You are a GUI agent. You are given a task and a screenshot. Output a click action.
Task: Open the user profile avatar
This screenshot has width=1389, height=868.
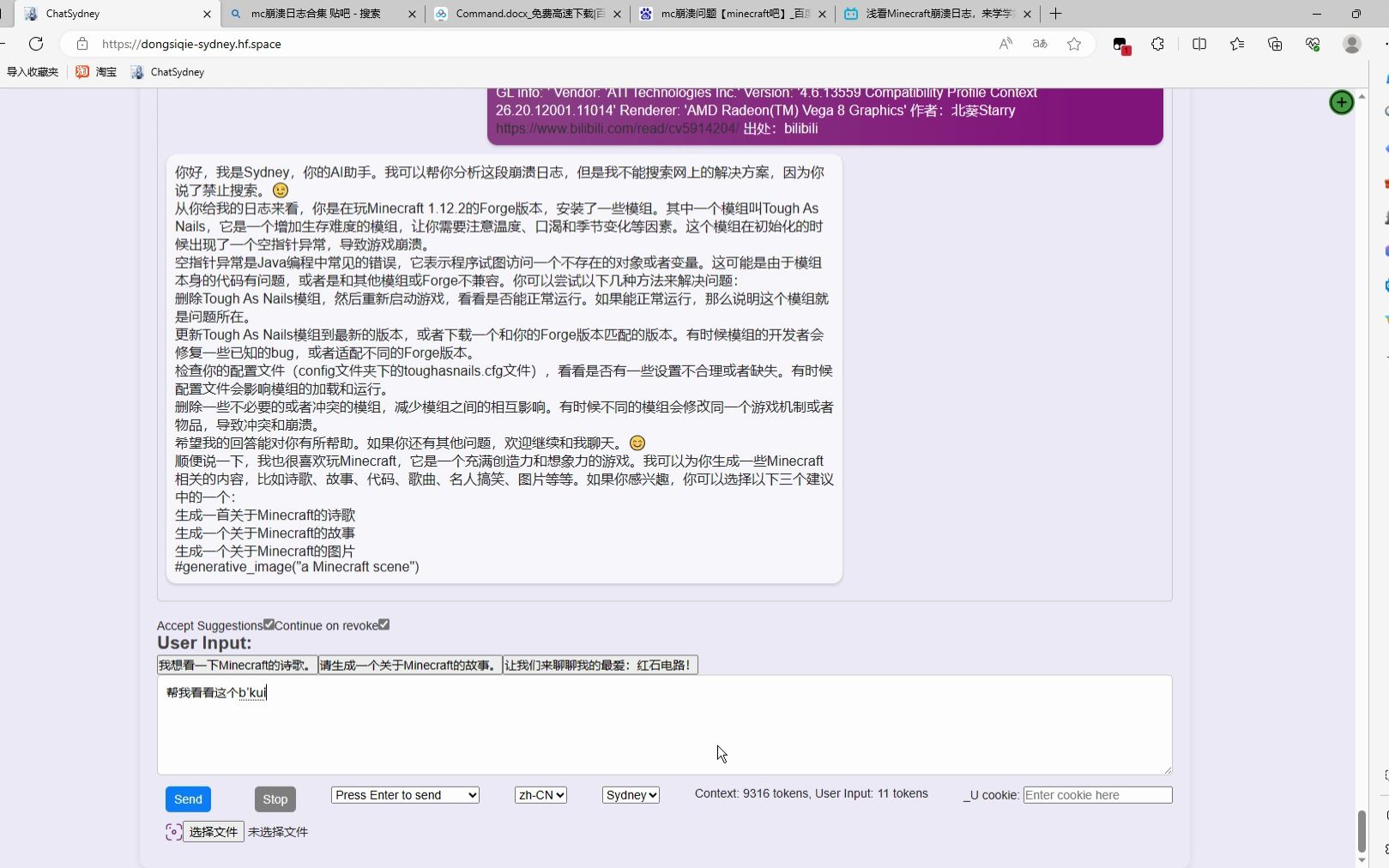[1352, 44]
